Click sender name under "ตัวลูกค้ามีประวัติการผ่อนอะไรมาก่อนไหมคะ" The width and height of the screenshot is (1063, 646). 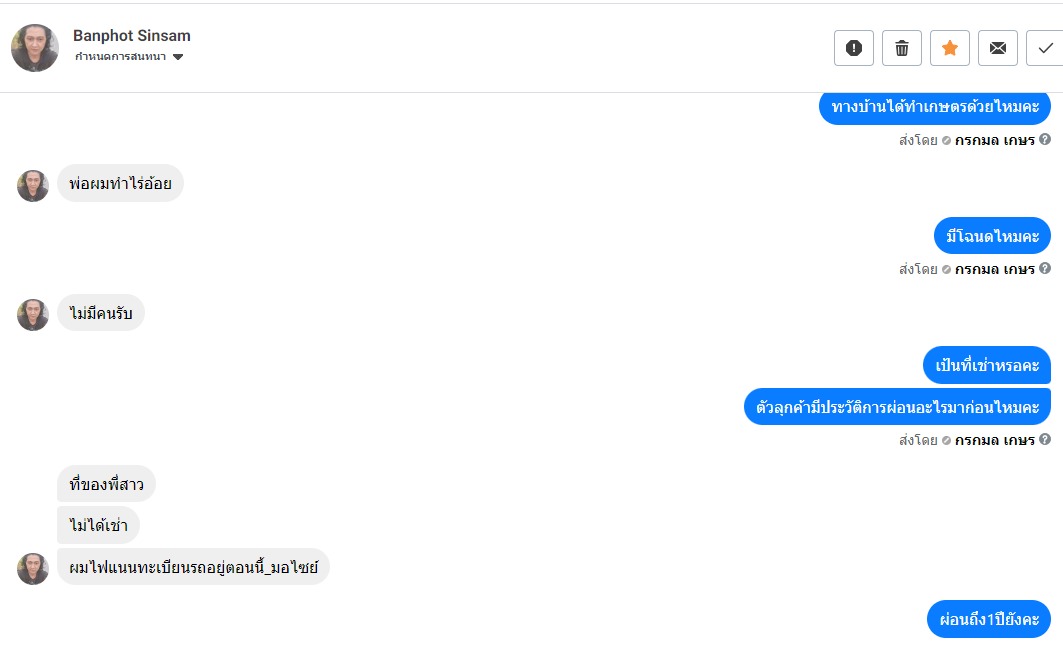pyautogui.click(x=994, y=440)
